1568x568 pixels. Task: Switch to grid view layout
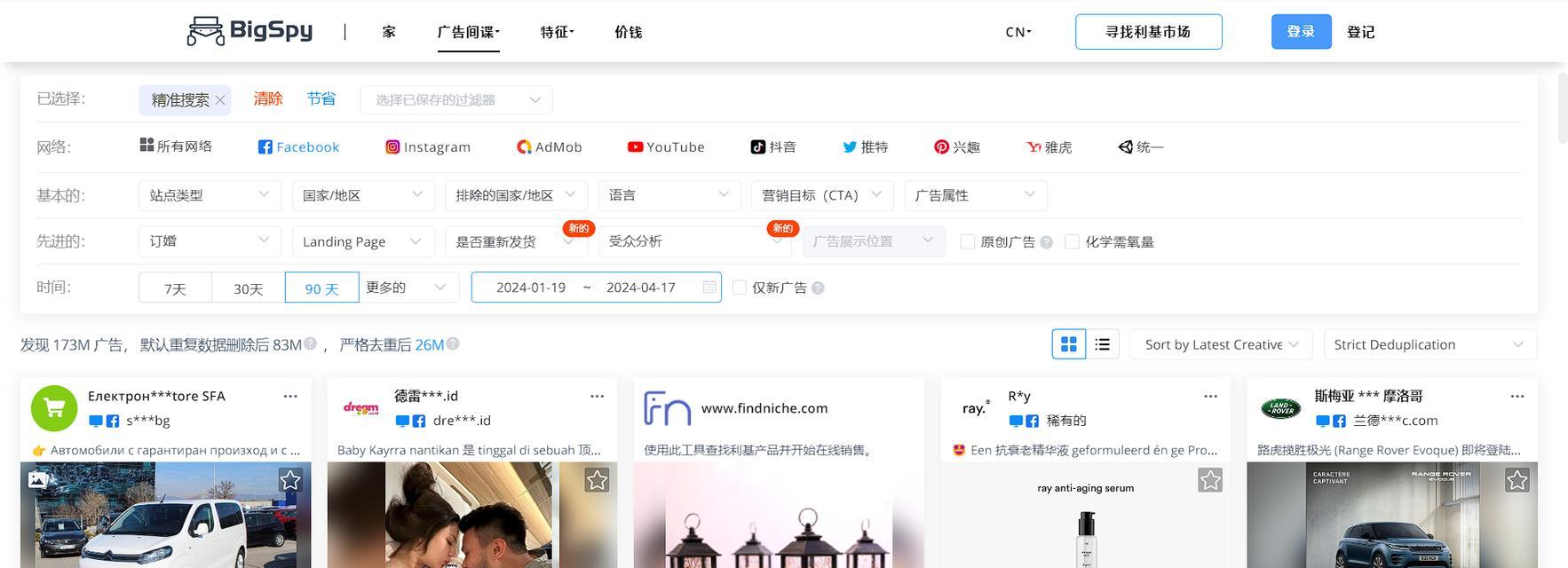tap(1069, 344)
